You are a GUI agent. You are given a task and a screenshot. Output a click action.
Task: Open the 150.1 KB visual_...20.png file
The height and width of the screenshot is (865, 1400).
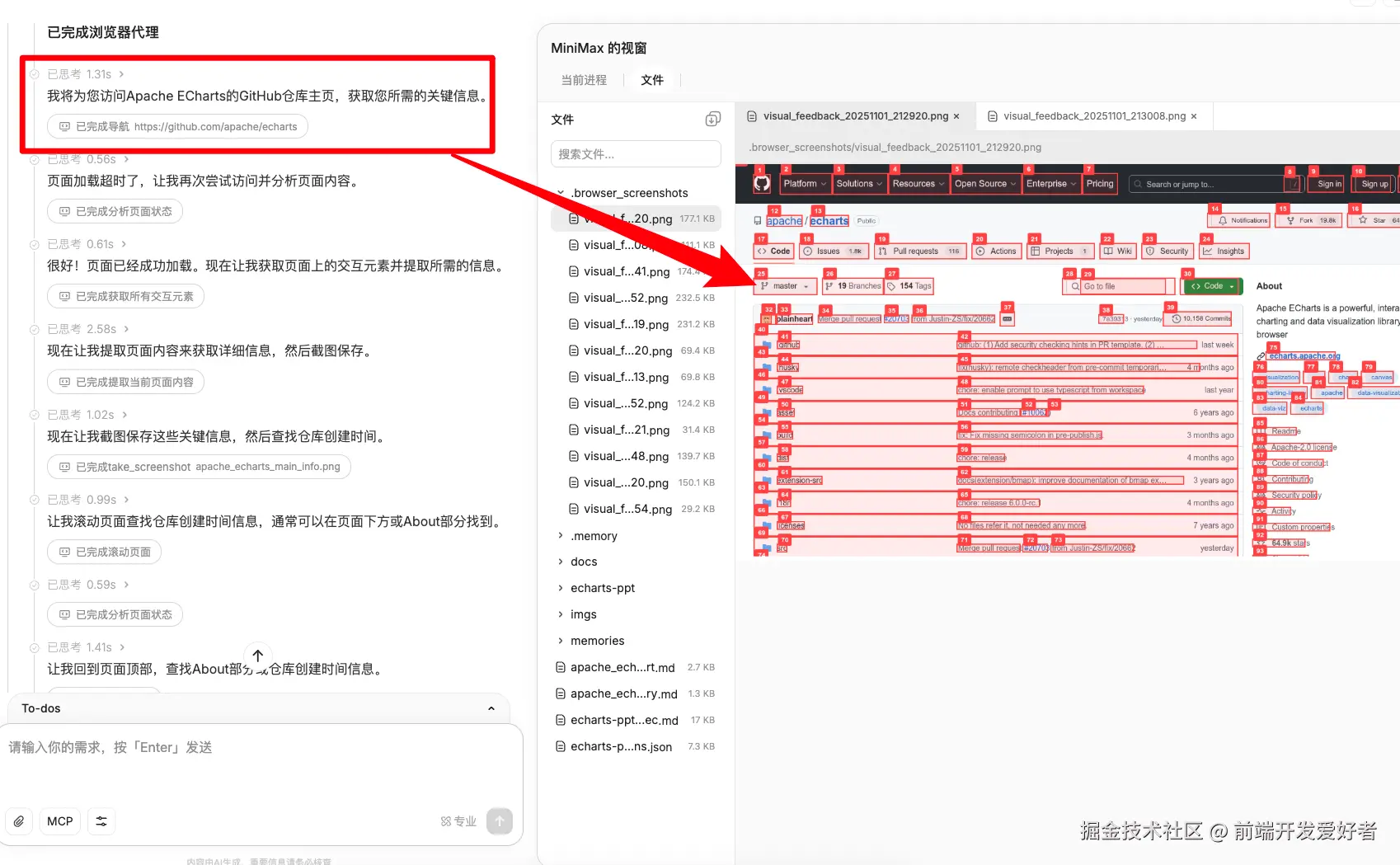pos(636,482)
